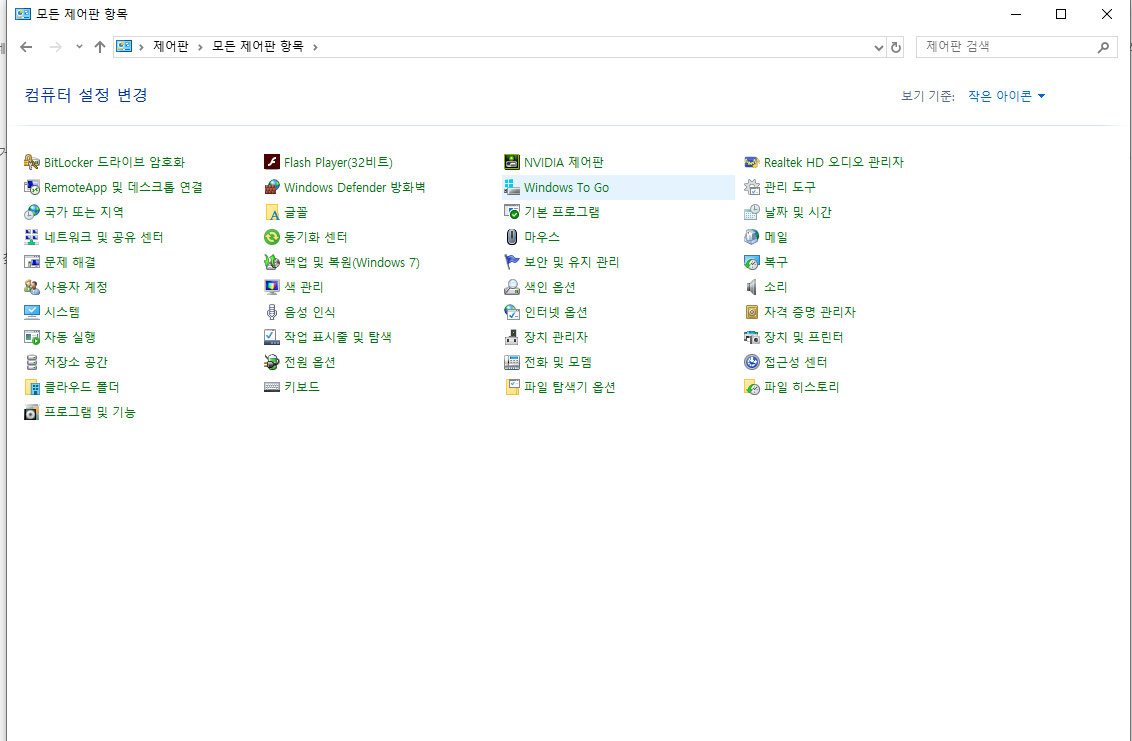Open the 메일 icon
This screenshot has width=1132, height=741.
(752, 237)
